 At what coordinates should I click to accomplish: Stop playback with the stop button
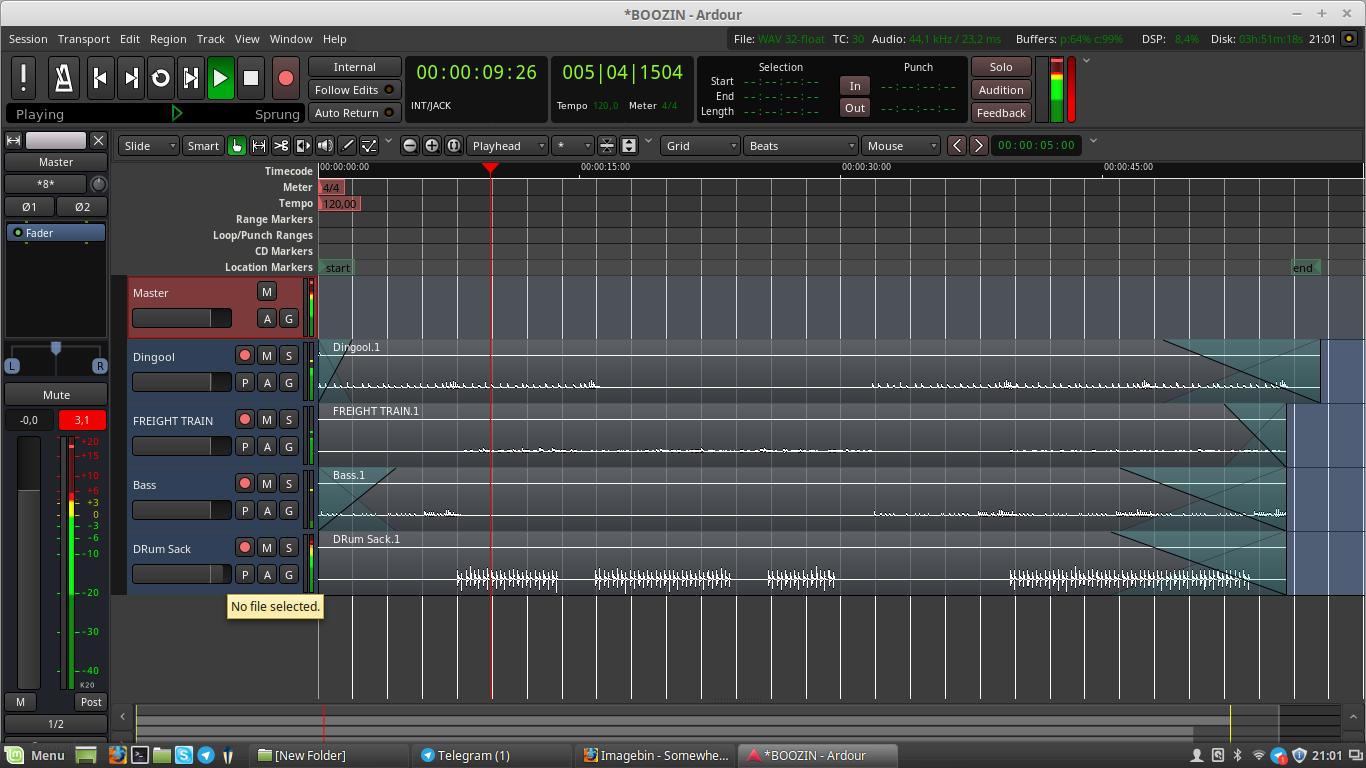pyautogui.click(x=251, y=78)
